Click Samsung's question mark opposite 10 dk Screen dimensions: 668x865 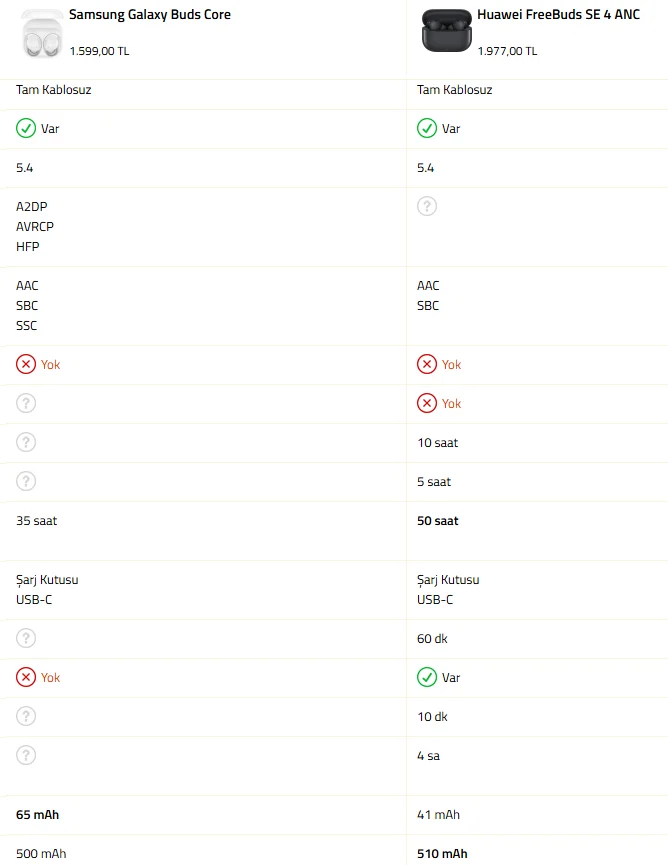click(26, 716)
